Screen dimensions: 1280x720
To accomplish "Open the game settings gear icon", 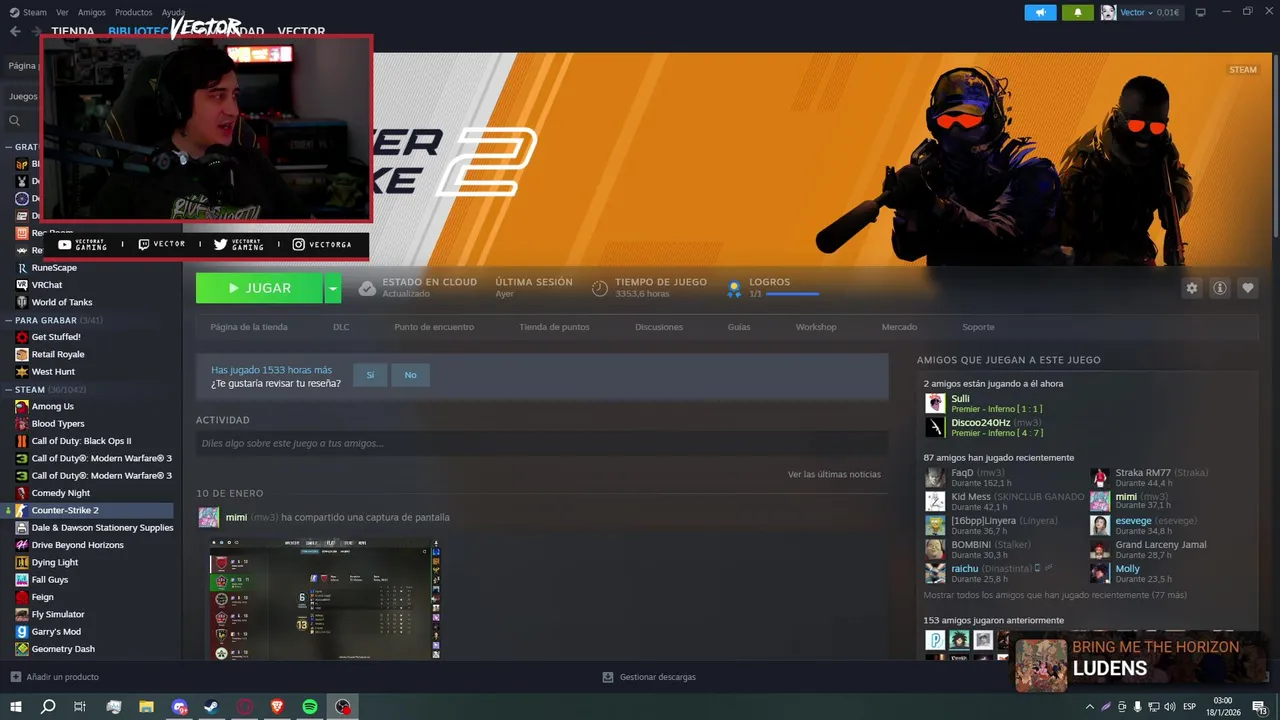I will coord(1192,288).
